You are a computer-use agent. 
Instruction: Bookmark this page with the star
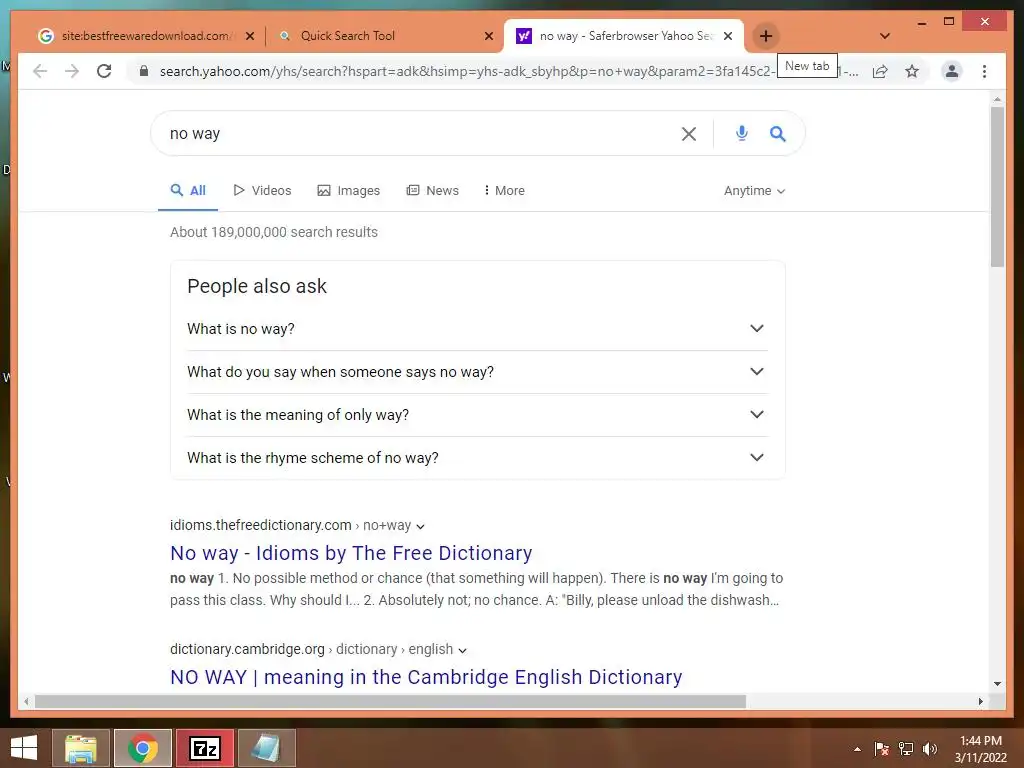(x=912, y=71)
